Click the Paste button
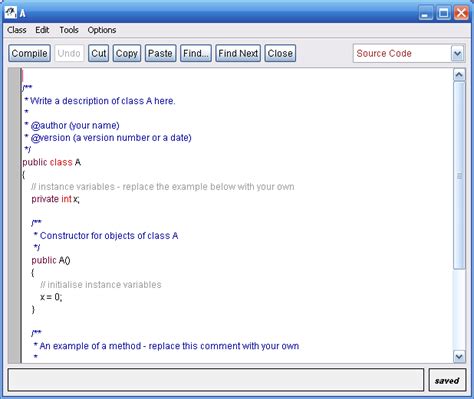The height and width of the screenshot is (399, 474). click(x=160, y=53)
